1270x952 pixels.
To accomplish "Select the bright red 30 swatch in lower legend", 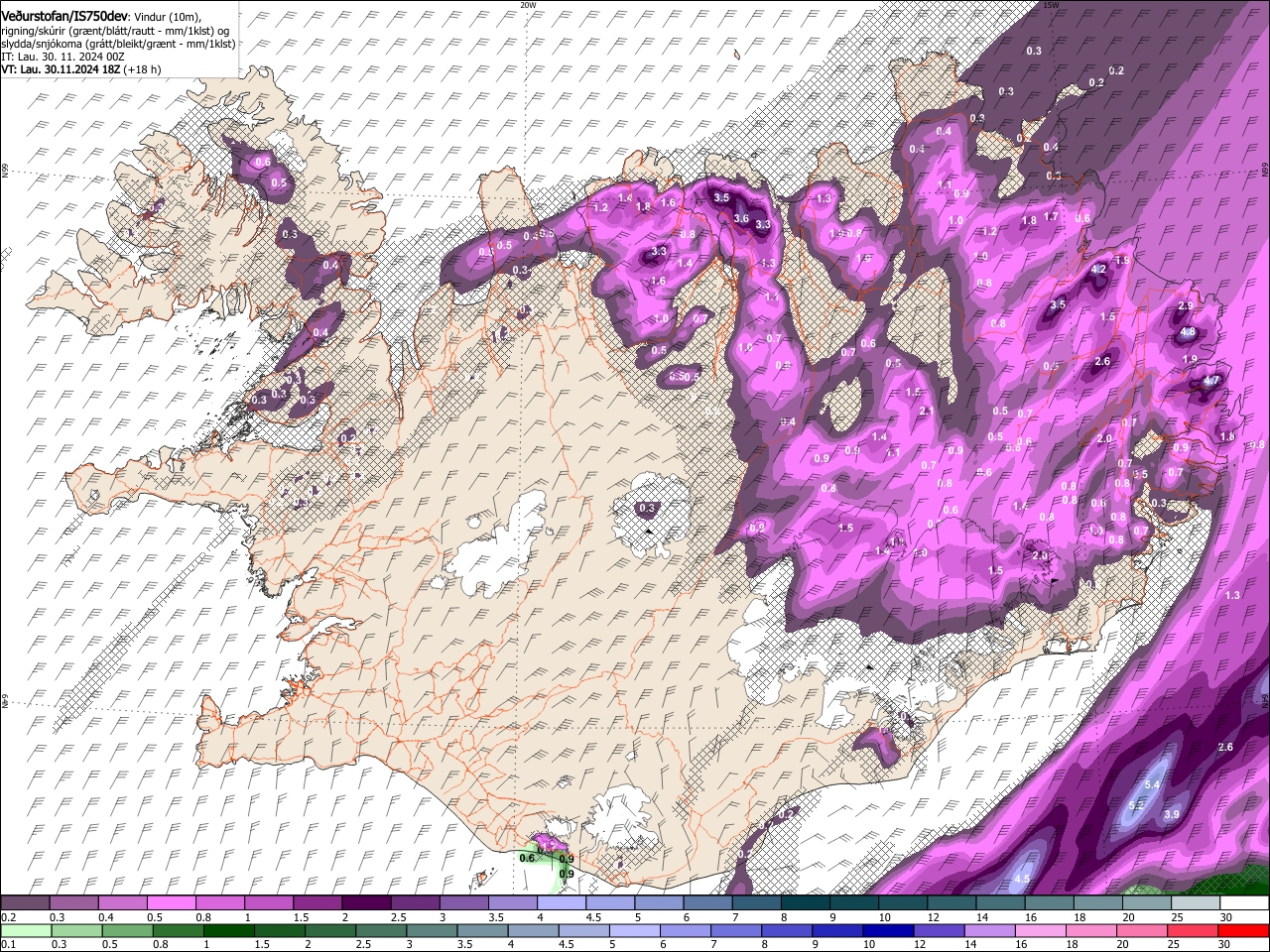I will point(1244,930).
